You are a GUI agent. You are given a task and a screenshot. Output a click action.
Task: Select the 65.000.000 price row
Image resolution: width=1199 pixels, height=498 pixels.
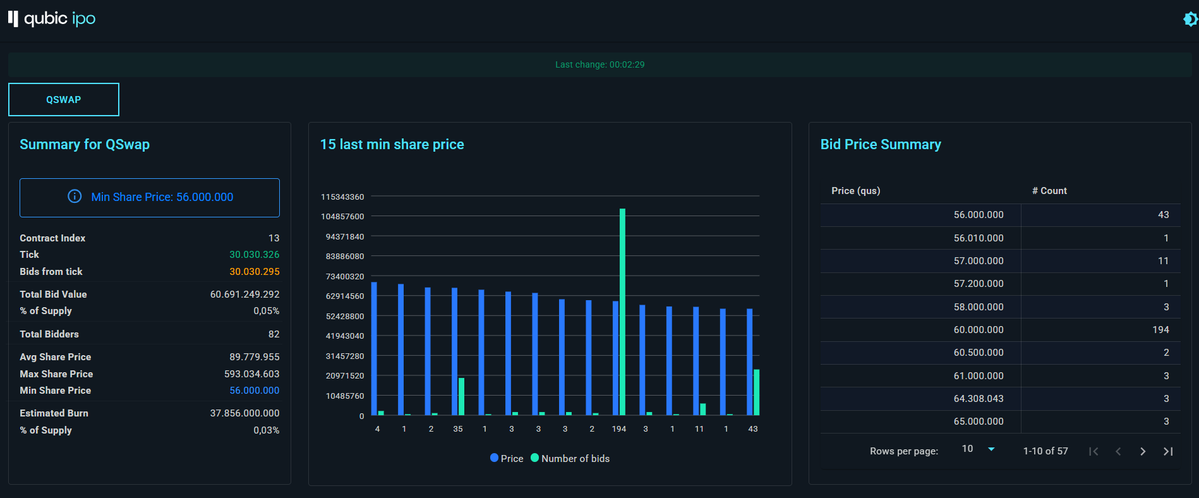(x=999, y=422)
